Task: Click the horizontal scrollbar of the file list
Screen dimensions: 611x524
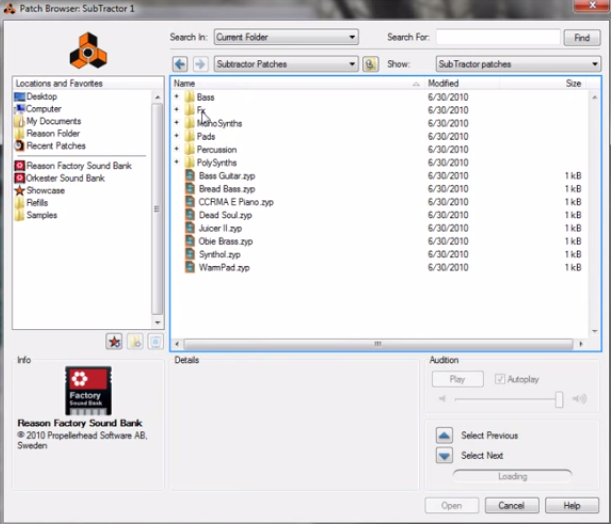Action: point(378,344)
